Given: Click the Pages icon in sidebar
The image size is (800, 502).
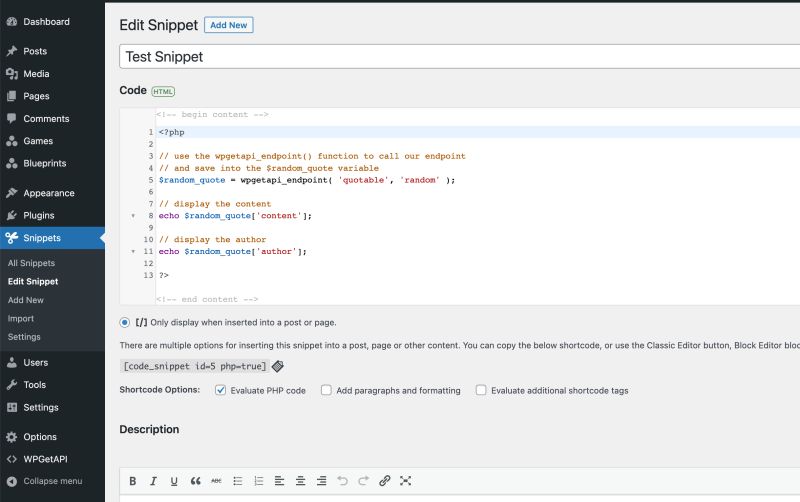Looking at the screenshot, I should tap(12, 96).
